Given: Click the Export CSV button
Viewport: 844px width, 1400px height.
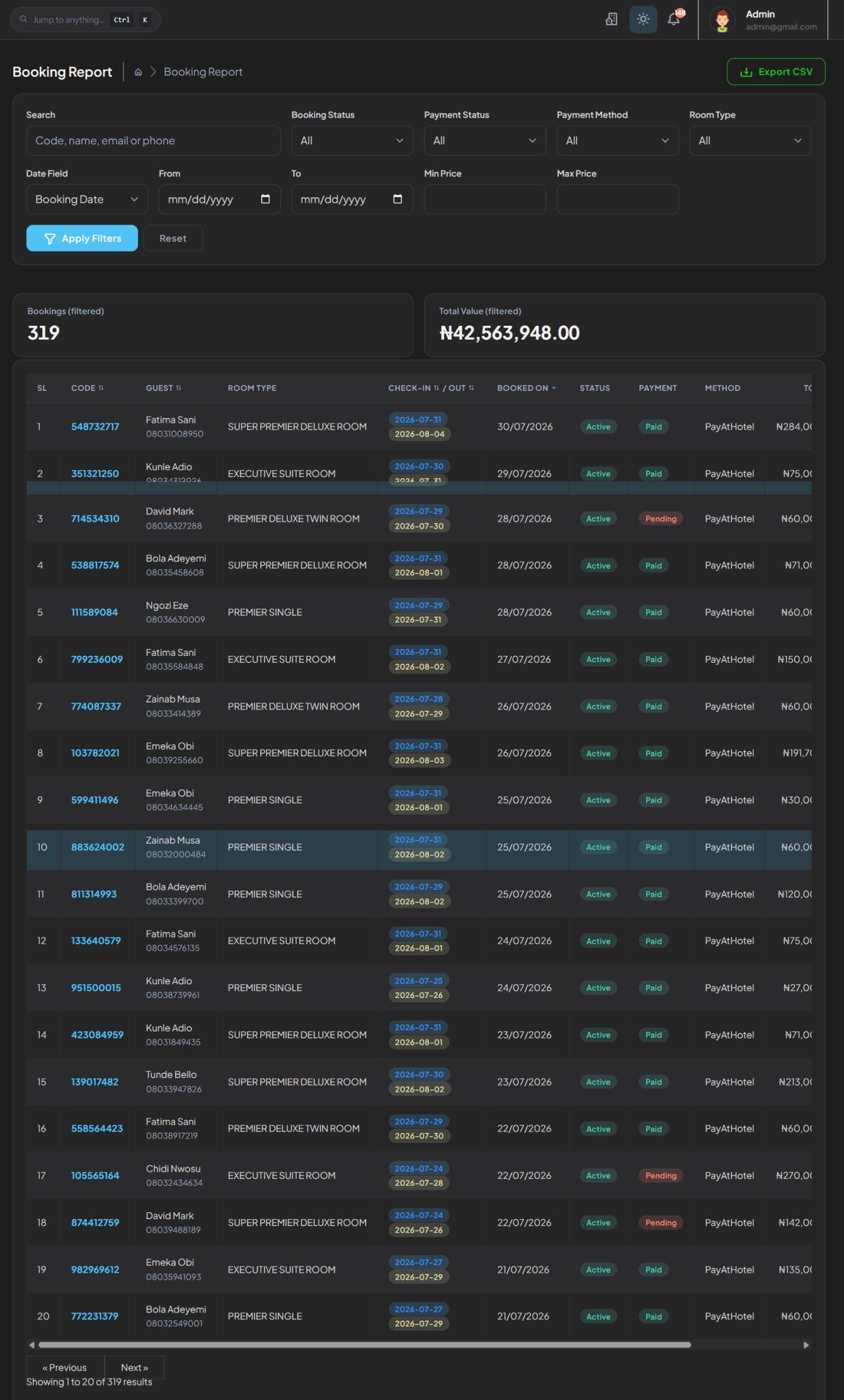Looking at the screenshot, I should point(775,72).
